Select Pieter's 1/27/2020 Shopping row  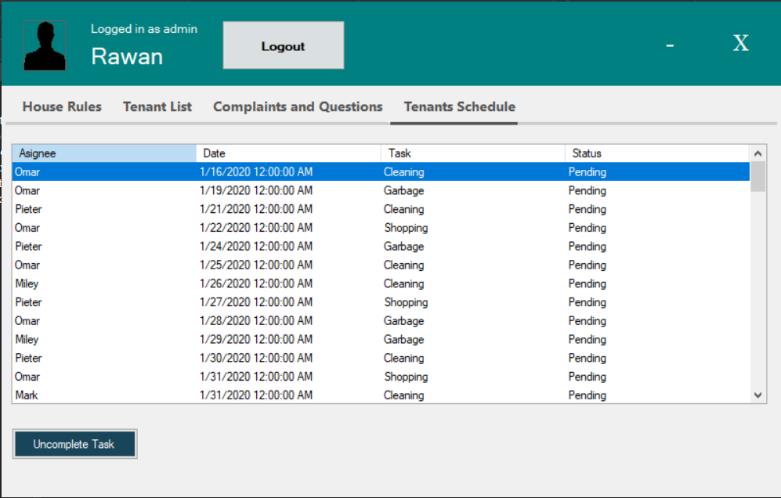(381, 302)
